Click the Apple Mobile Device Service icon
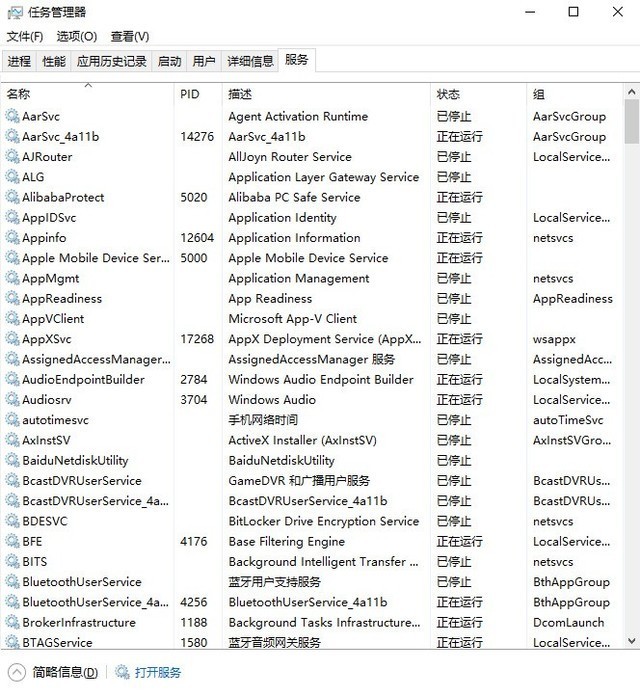The image size is (640, 696). (x=12, y=258)
